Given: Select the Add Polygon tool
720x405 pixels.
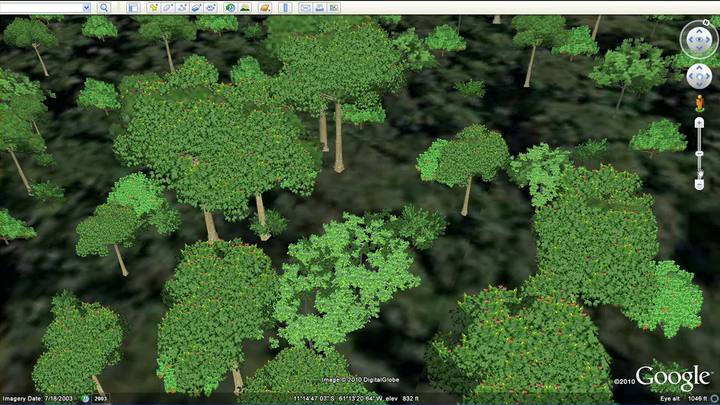Looking at the screenshot, I should [168, 7].
